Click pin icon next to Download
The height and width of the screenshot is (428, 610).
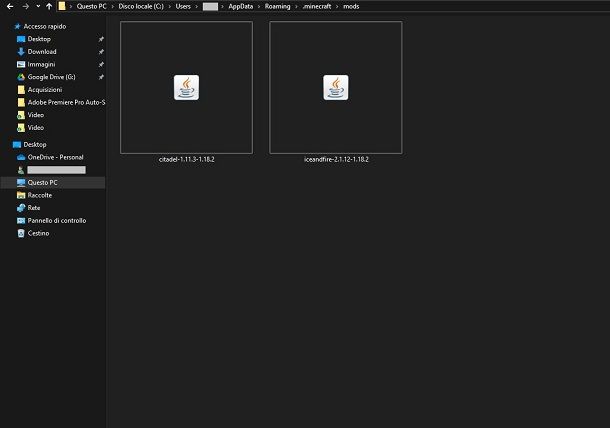click(101, 52)
